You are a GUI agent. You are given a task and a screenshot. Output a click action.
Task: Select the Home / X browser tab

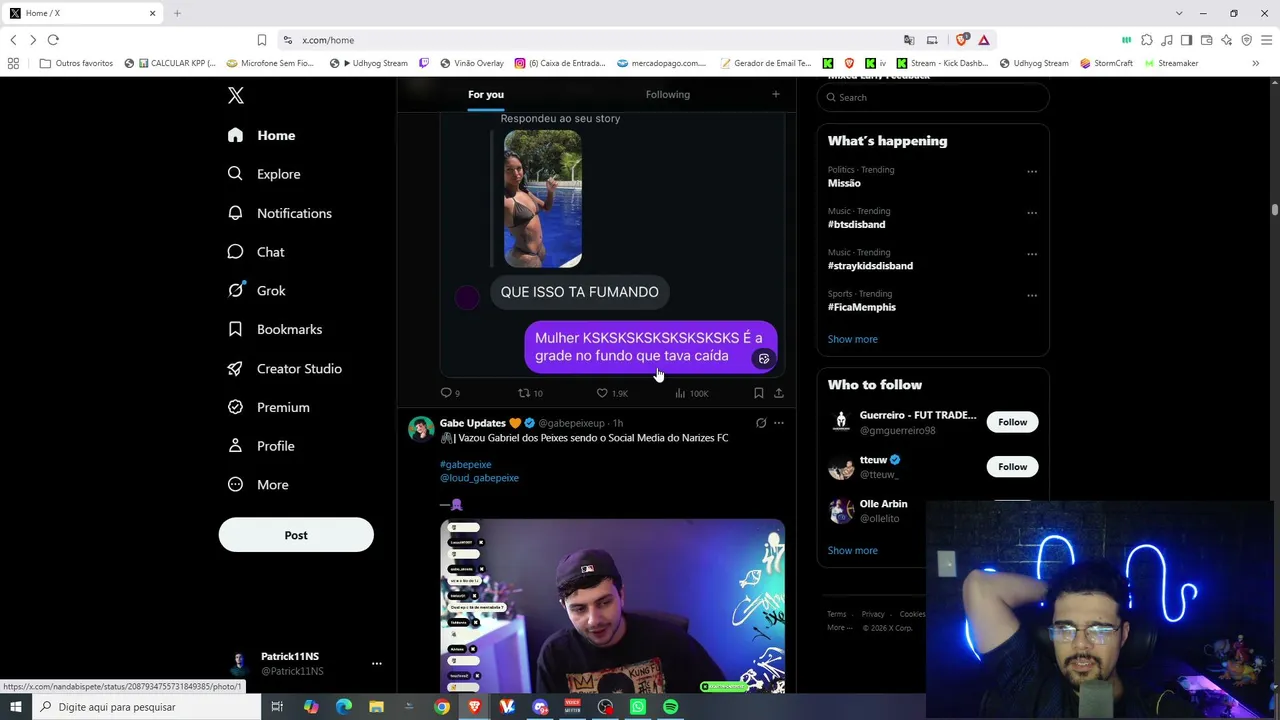tap(82, 13)
